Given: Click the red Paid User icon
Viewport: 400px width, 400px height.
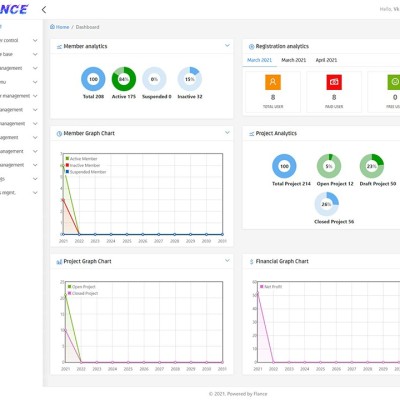Looking at the screenshot, I should click(334, 82).
